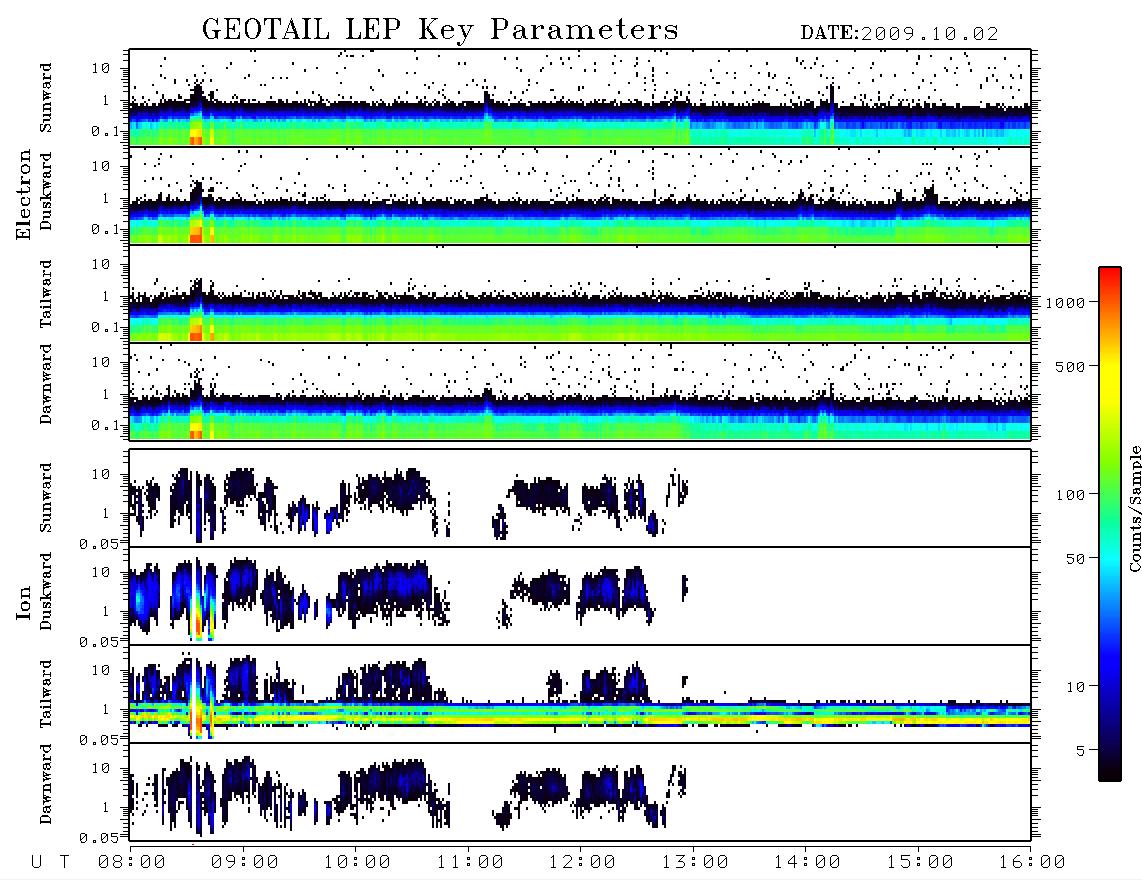Click the title "GEOTAIL LEP Key Parameters"
Viewport: 1142px width, 880px height.
click(x=440, y=30)
